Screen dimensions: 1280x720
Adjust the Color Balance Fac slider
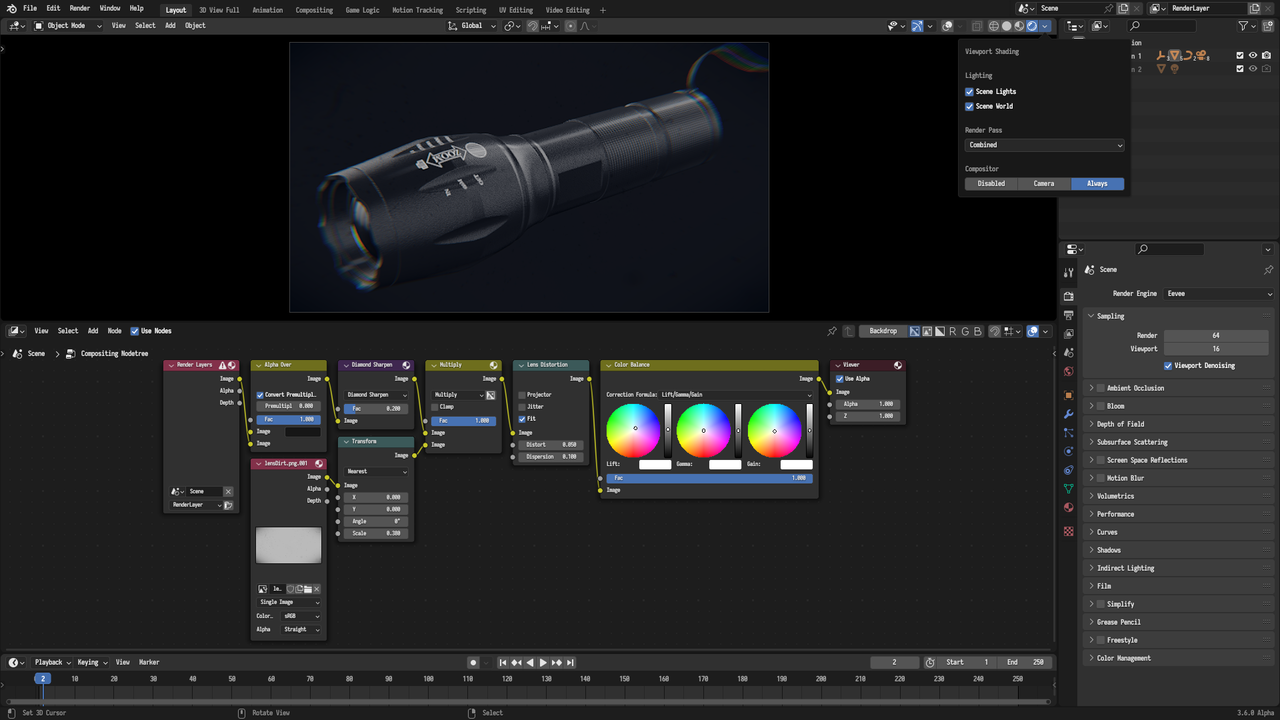pos(709,478)
